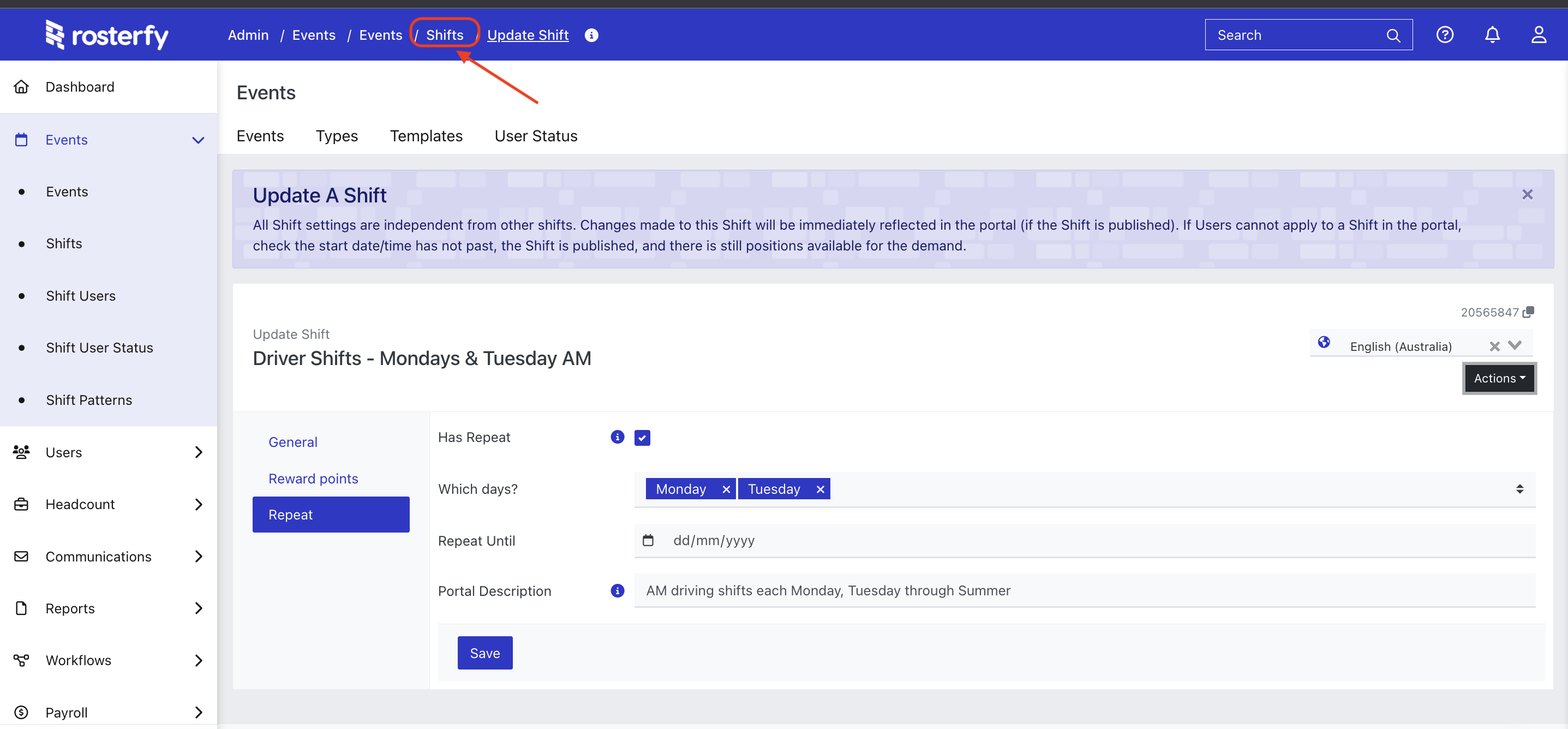The image size is (1568, 729).
Task: Click the Portal Description info icon
Action: pos(617,591)
